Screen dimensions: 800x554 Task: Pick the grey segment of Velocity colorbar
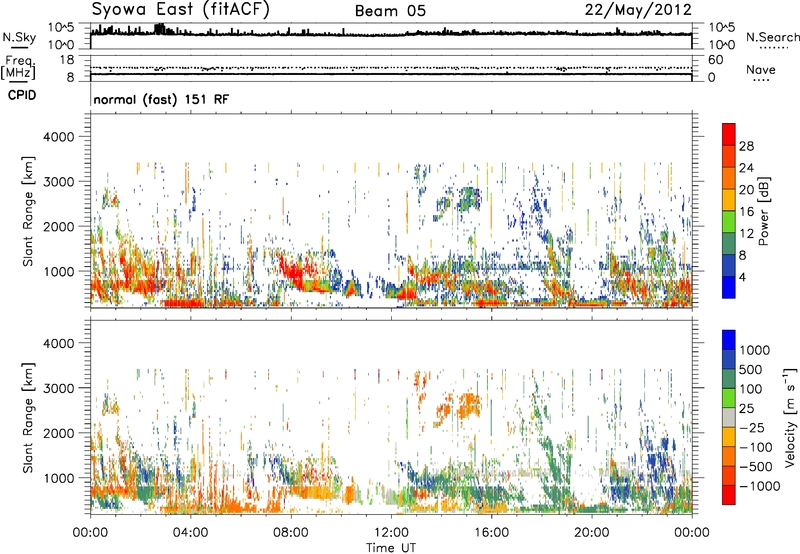729,418
